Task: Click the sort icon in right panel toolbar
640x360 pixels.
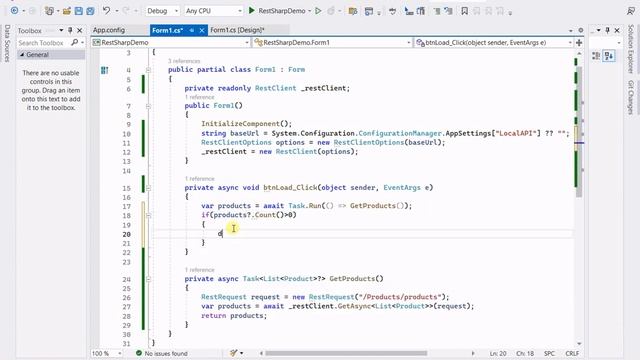Action: pos(609,56)
